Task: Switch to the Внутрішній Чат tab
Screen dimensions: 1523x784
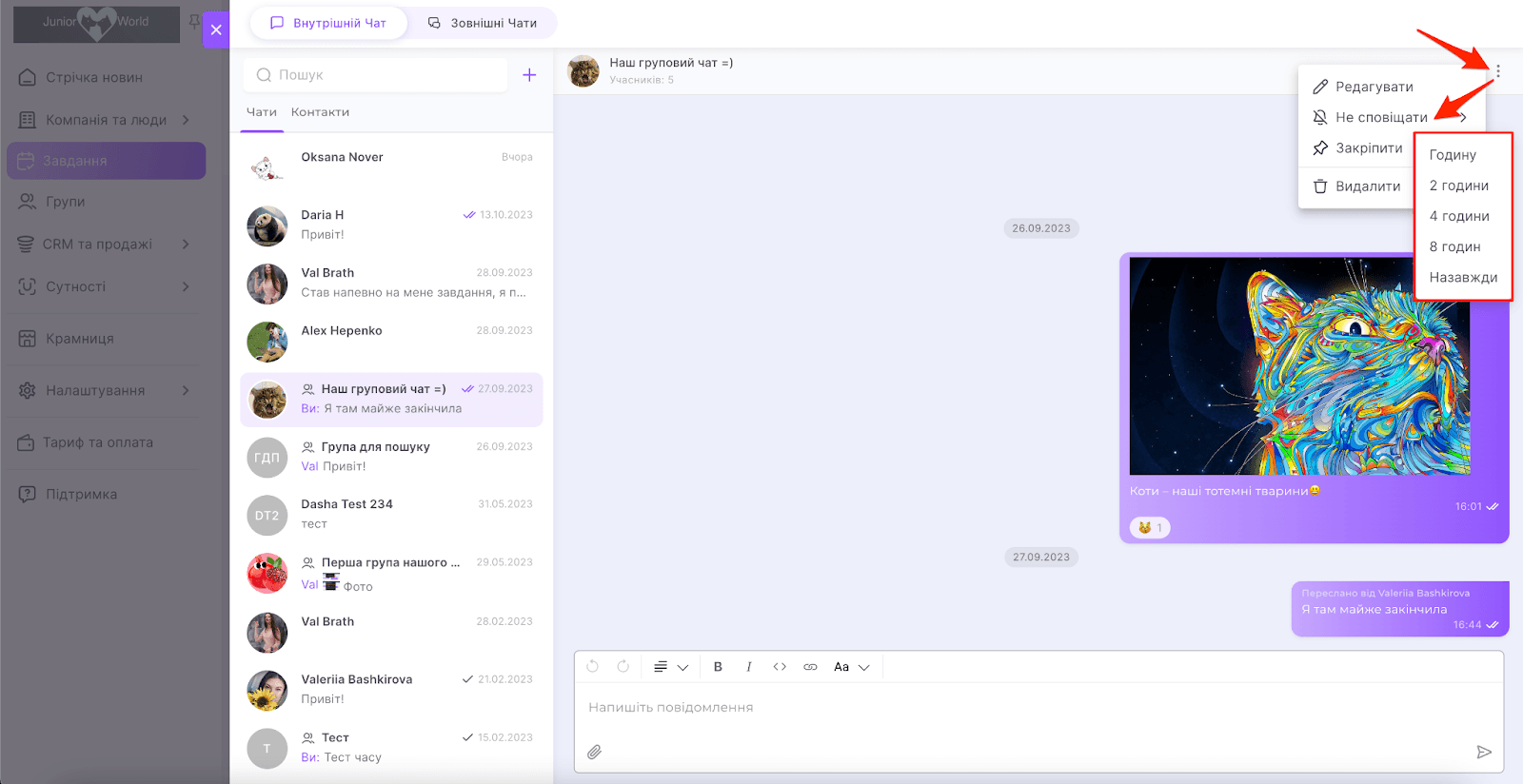Action: coord(328,23)
